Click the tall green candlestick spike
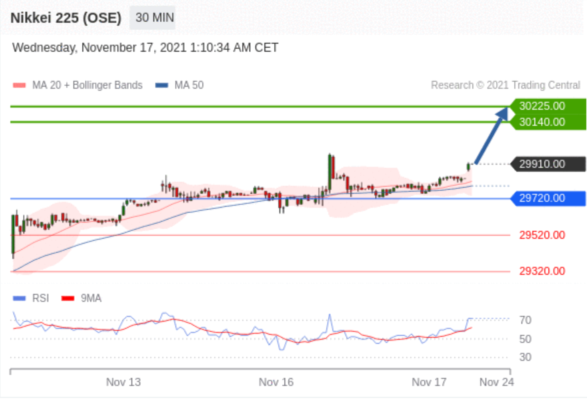Viewport: 587px width, 403px height. point(330,172)
